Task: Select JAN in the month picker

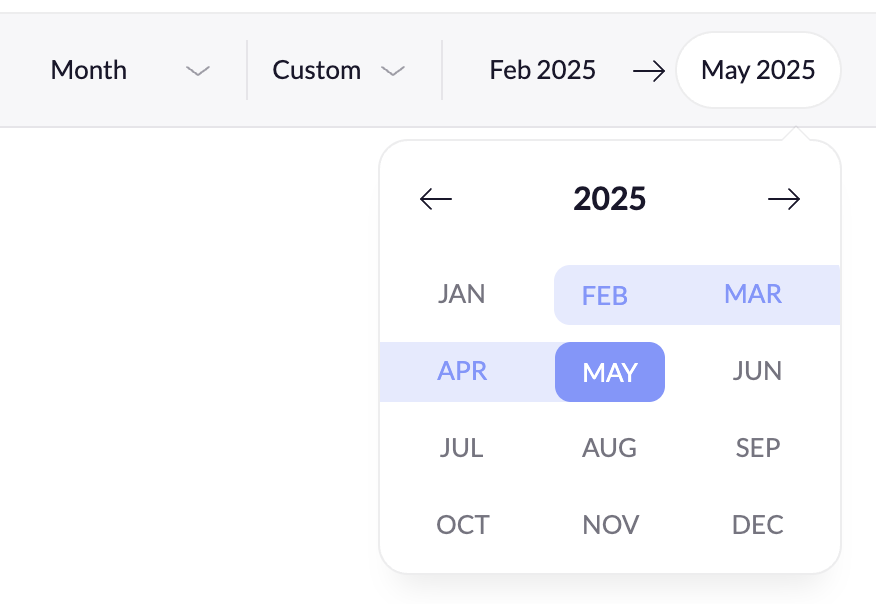Action: click(461, 294)
